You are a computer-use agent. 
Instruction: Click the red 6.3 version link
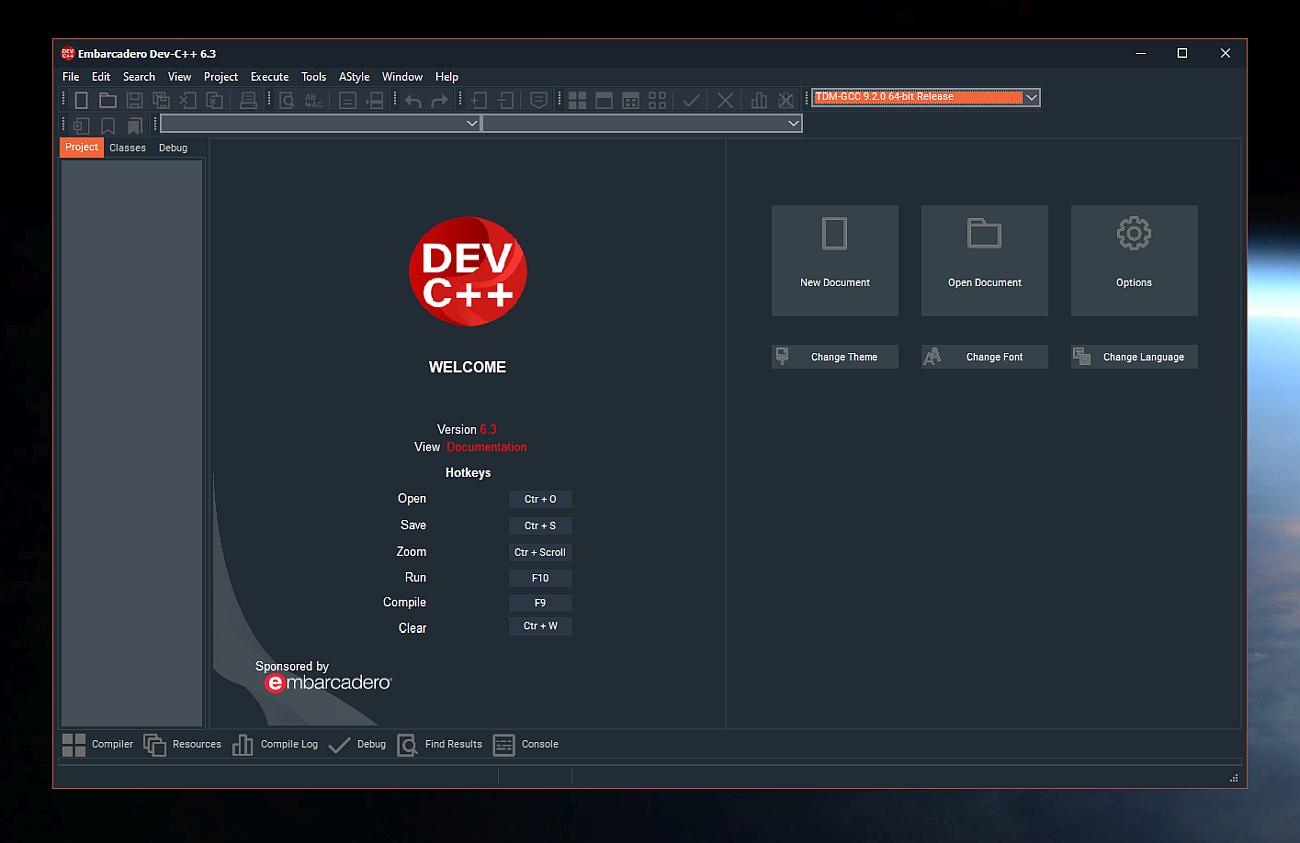pos(488,429)
